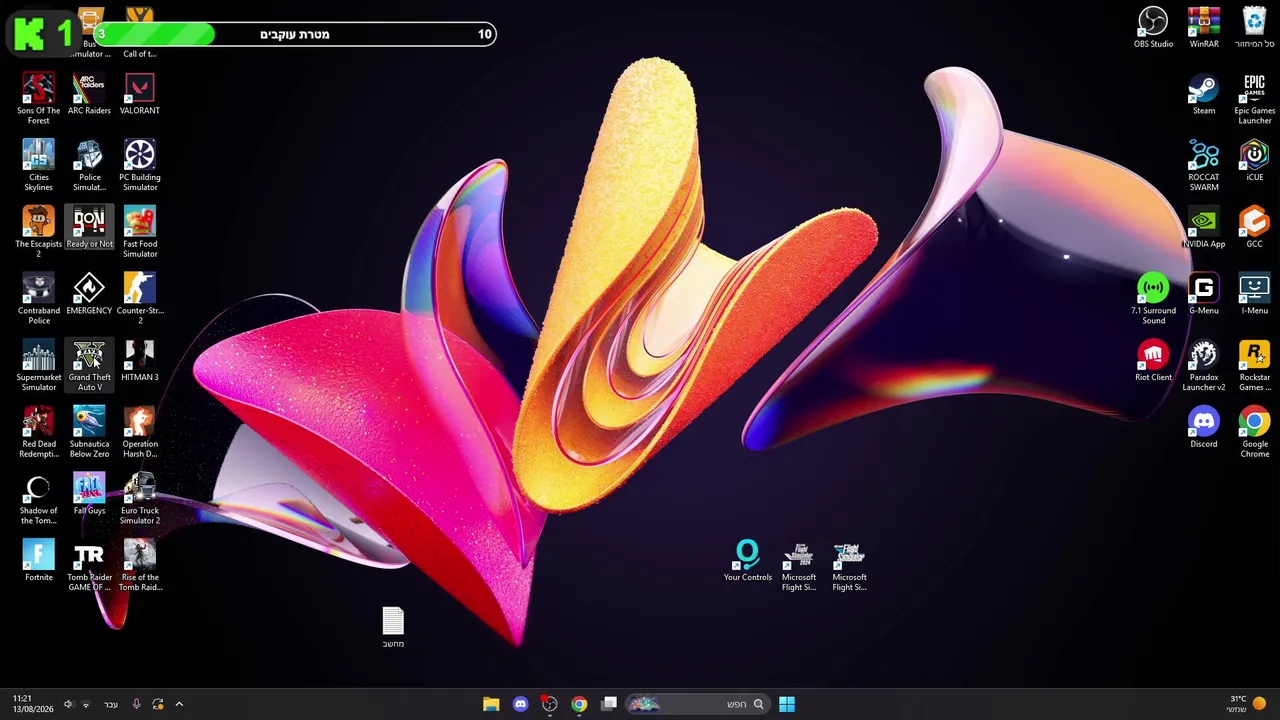Screen dimensions: 1280x720
Task: Open the GCC desktop shortcut
Action: (x=1255, y=228)
